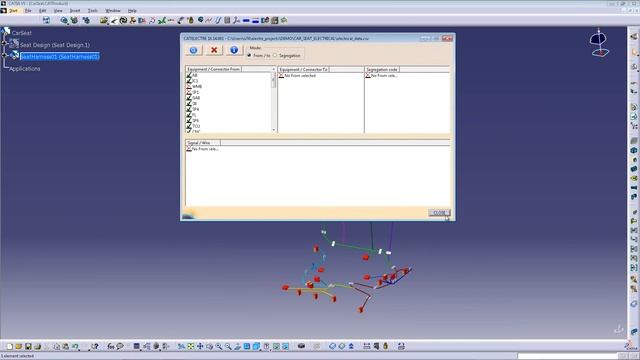Click the Segregation code column header
This screenshot has width=640, height=360.
[x=382, y=69]
